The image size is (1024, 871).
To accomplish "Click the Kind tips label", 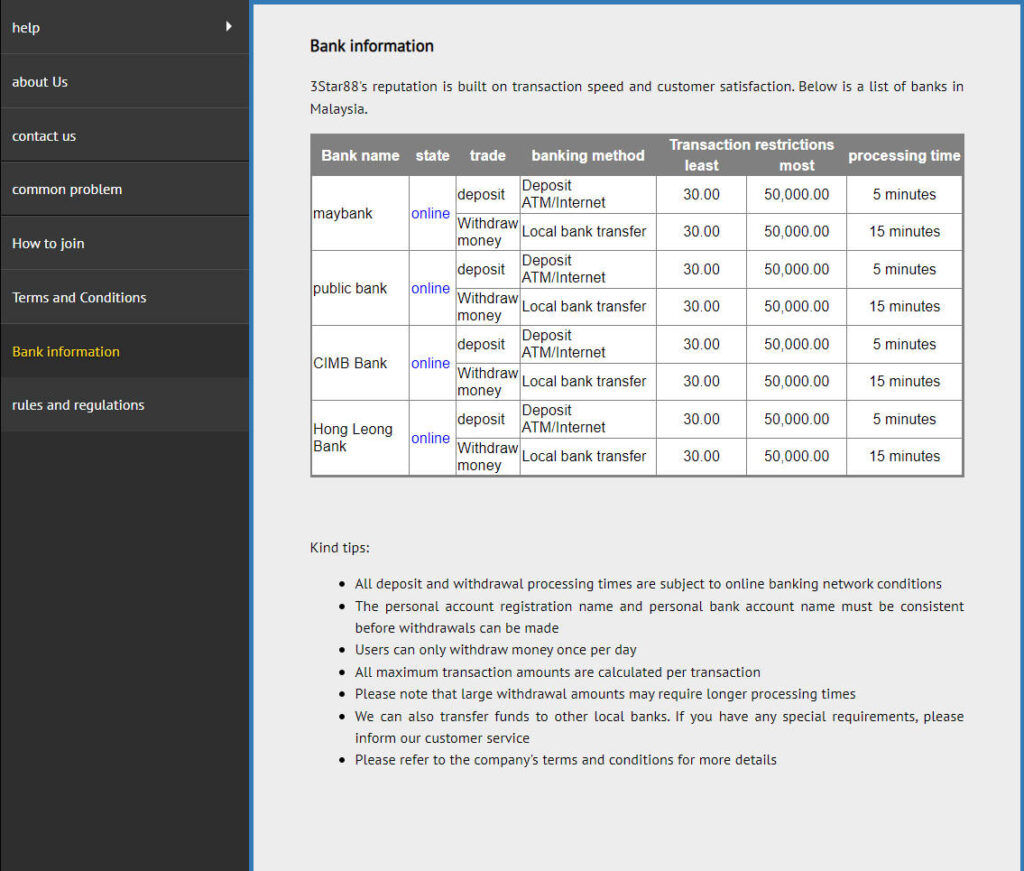I will click(x=340, y=548).
